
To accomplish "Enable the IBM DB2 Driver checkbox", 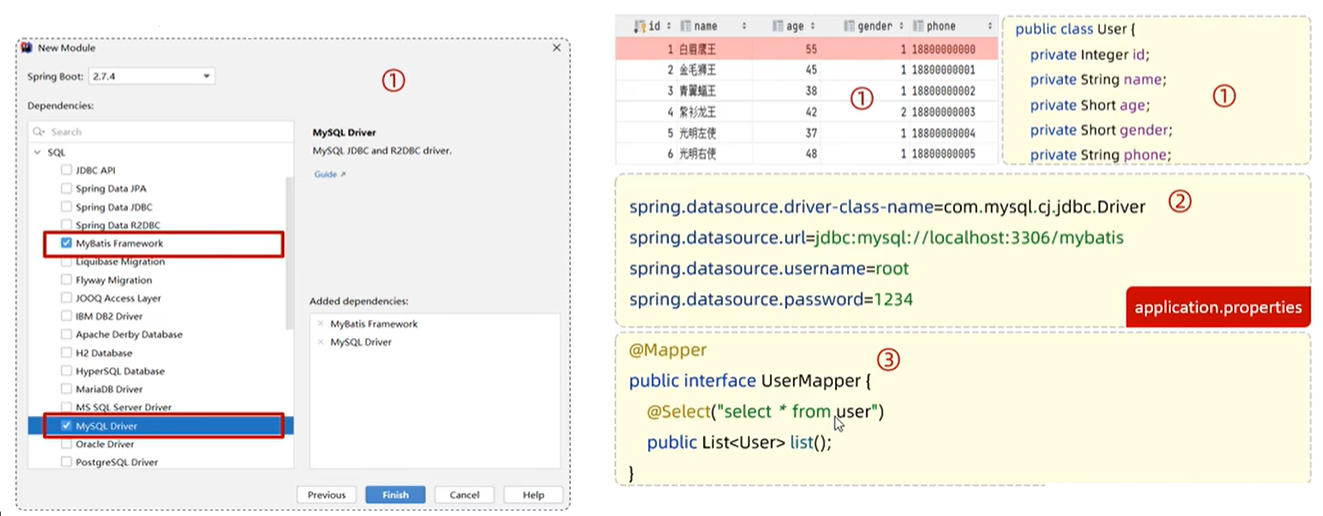I will [x=66, y=316].
